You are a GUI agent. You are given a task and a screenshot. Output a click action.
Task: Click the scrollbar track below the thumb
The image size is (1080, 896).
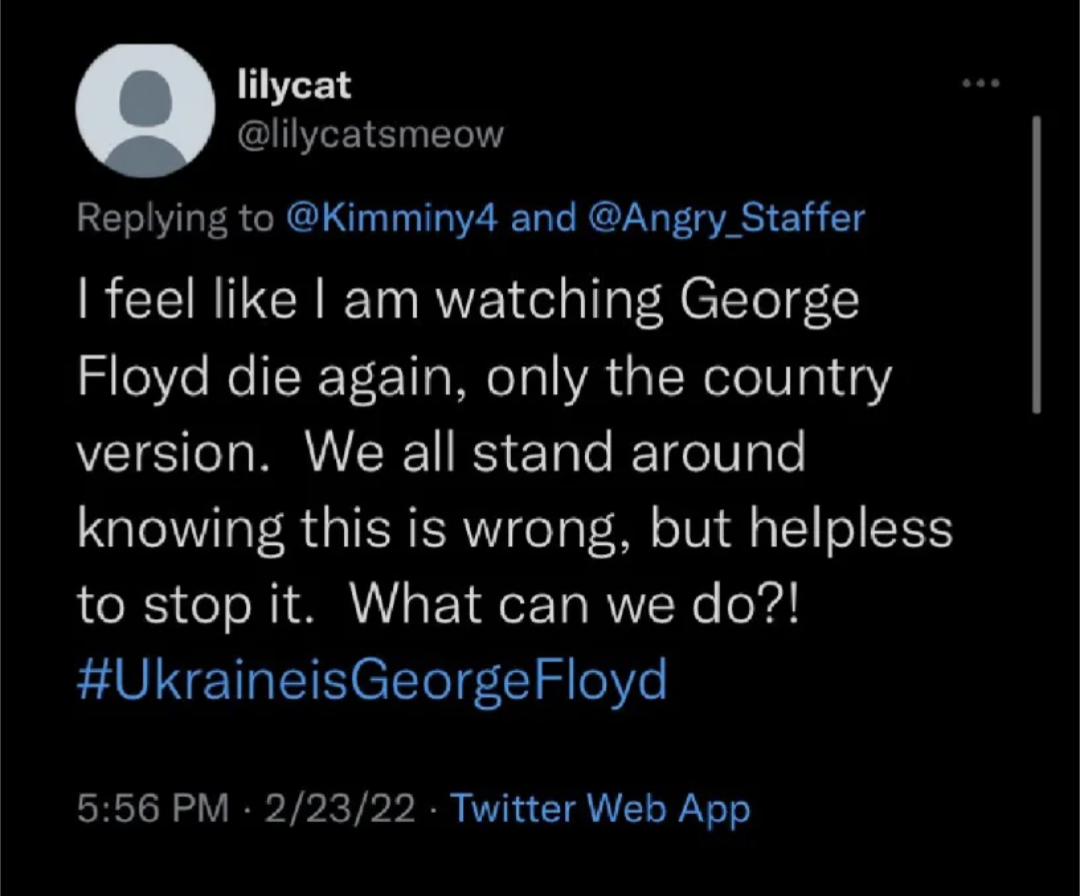(1036, 600)
